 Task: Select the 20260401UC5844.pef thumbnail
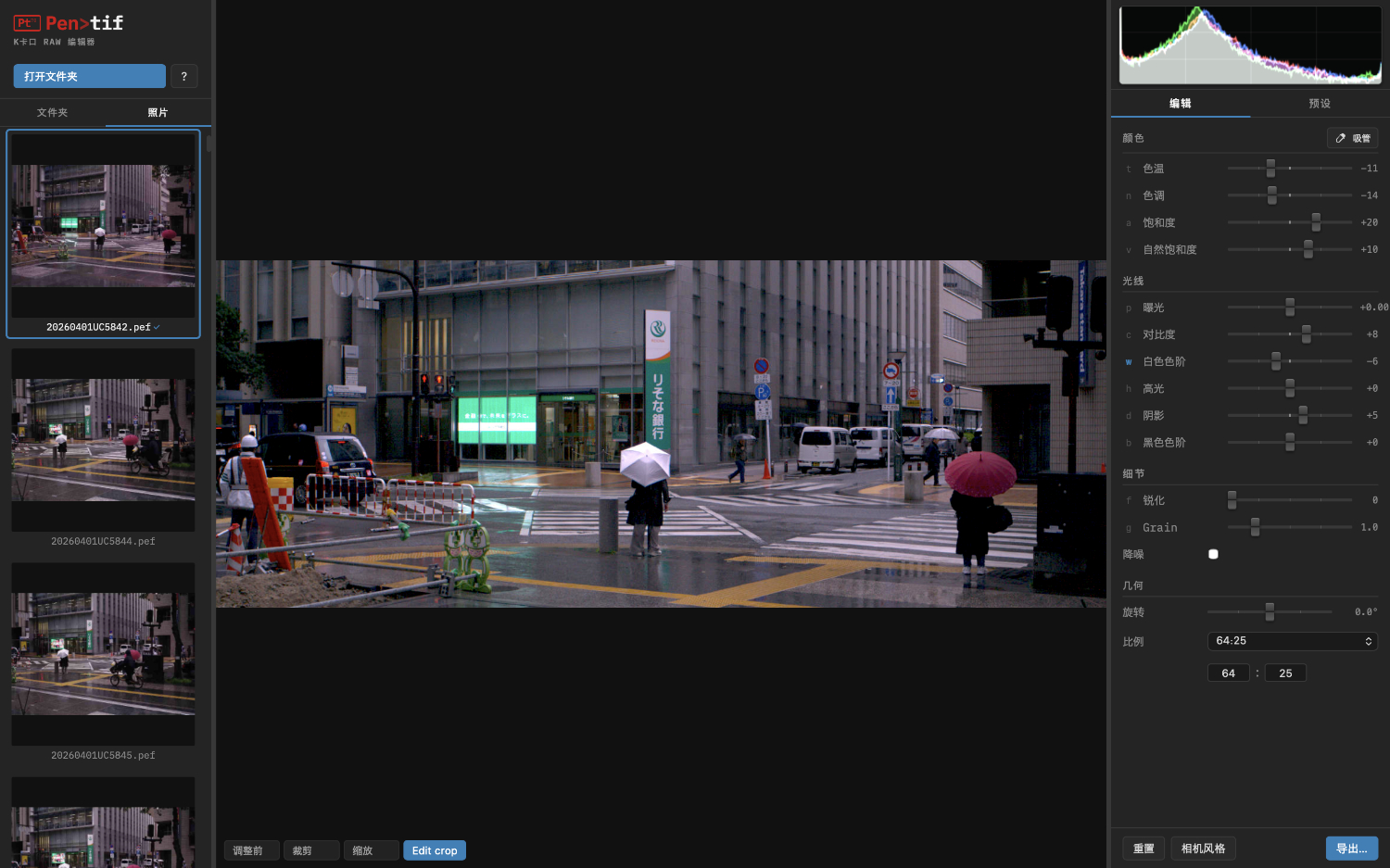103,441
